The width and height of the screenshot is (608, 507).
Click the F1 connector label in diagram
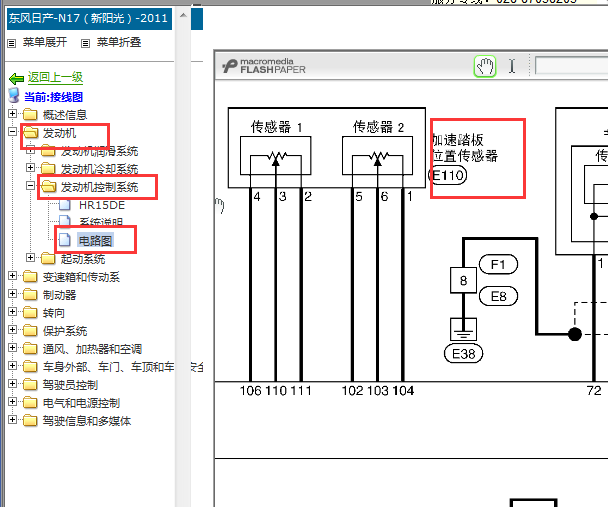pyautogui.click(x=498, y=265)
